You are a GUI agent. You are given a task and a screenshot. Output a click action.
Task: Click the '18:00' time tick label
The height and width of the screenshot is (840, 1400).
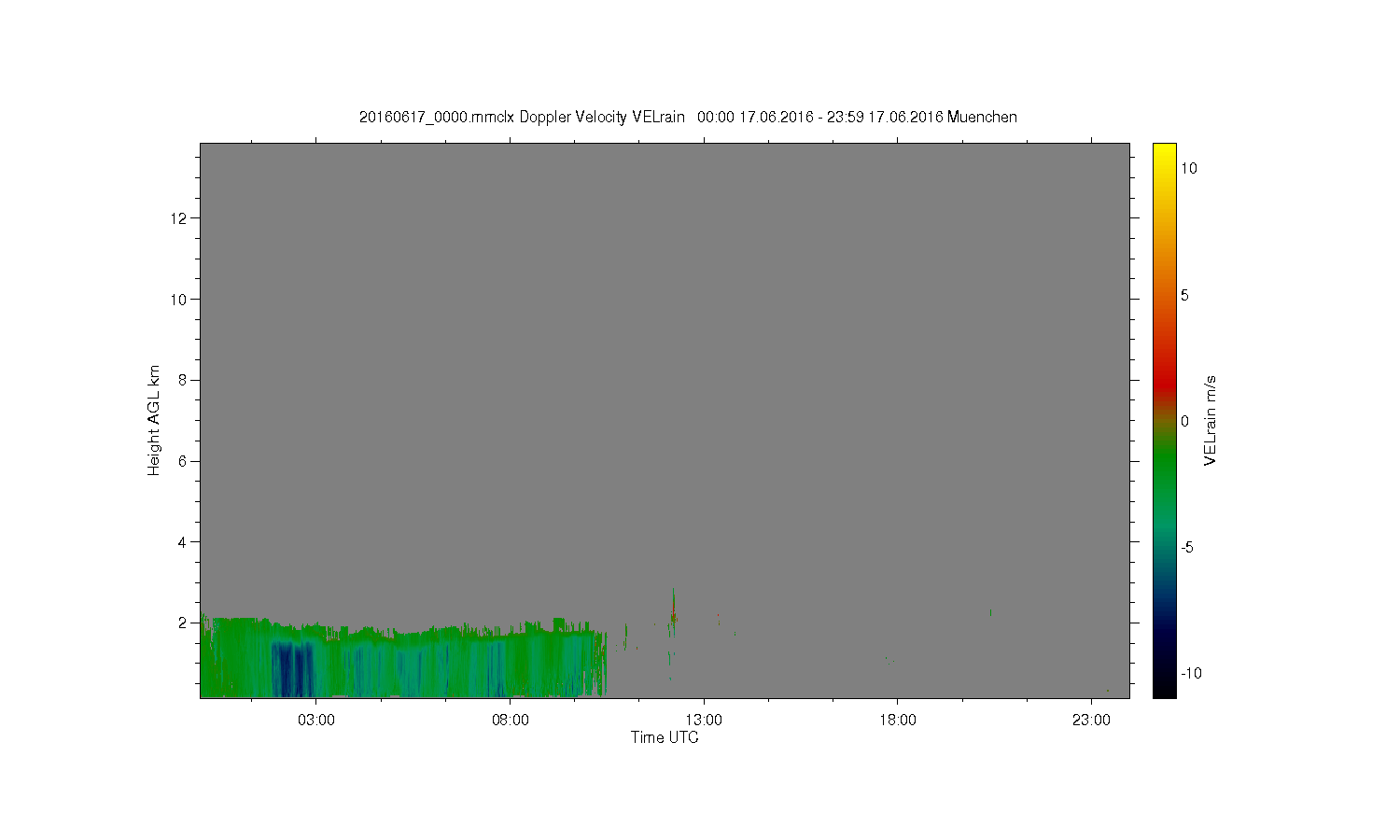point(898,721)
